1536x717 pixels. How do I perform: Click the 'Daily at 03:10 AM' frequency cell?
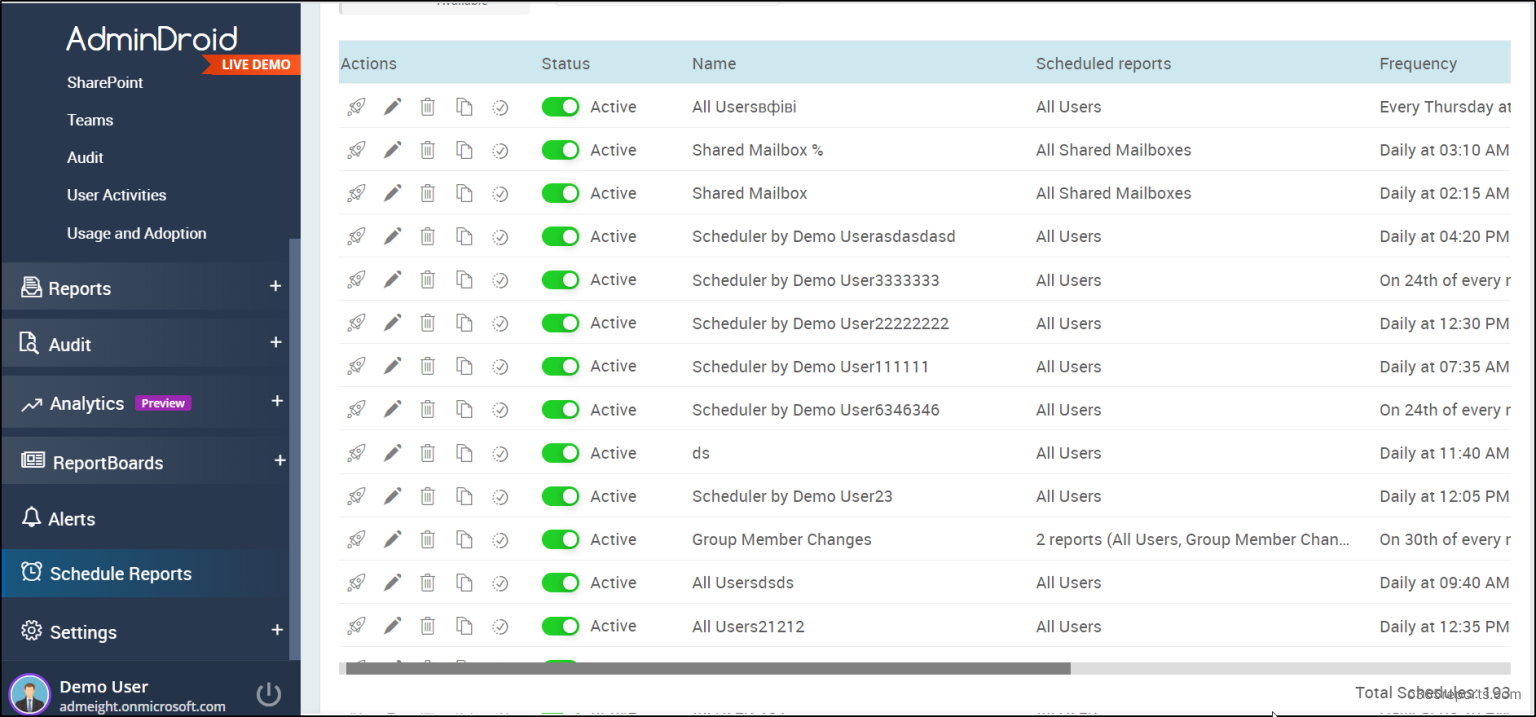[1444, 150]
